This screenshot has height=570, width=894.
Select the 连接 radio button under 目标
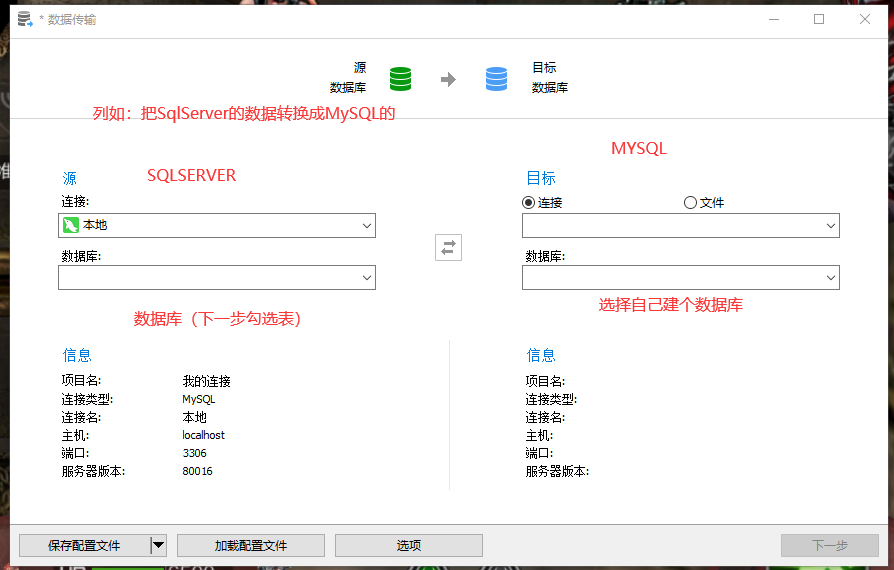tap(529, 202)
